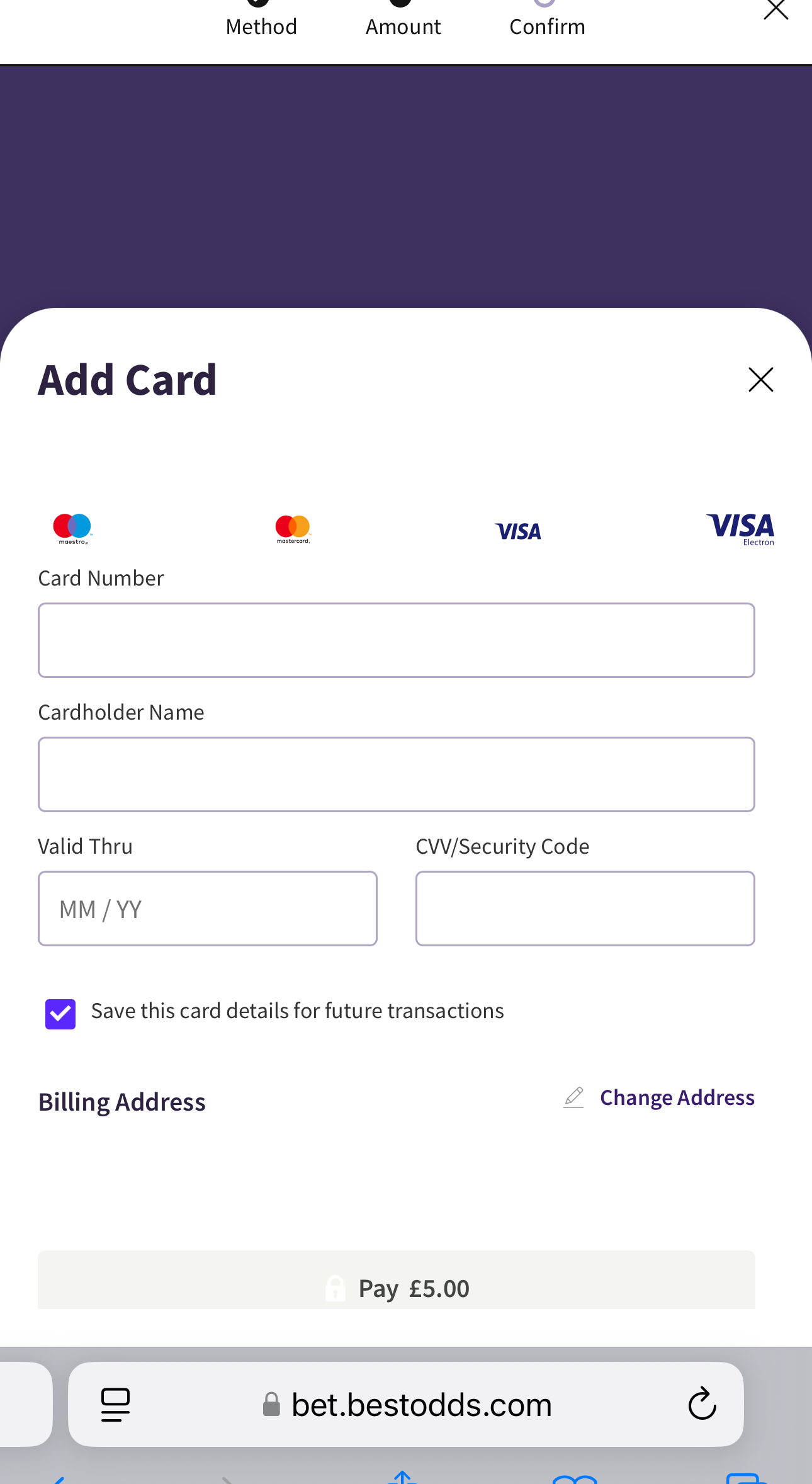Tap the padlock icon in the address bar
This screenshot has height=1484, width=812.
(271, 1405)
